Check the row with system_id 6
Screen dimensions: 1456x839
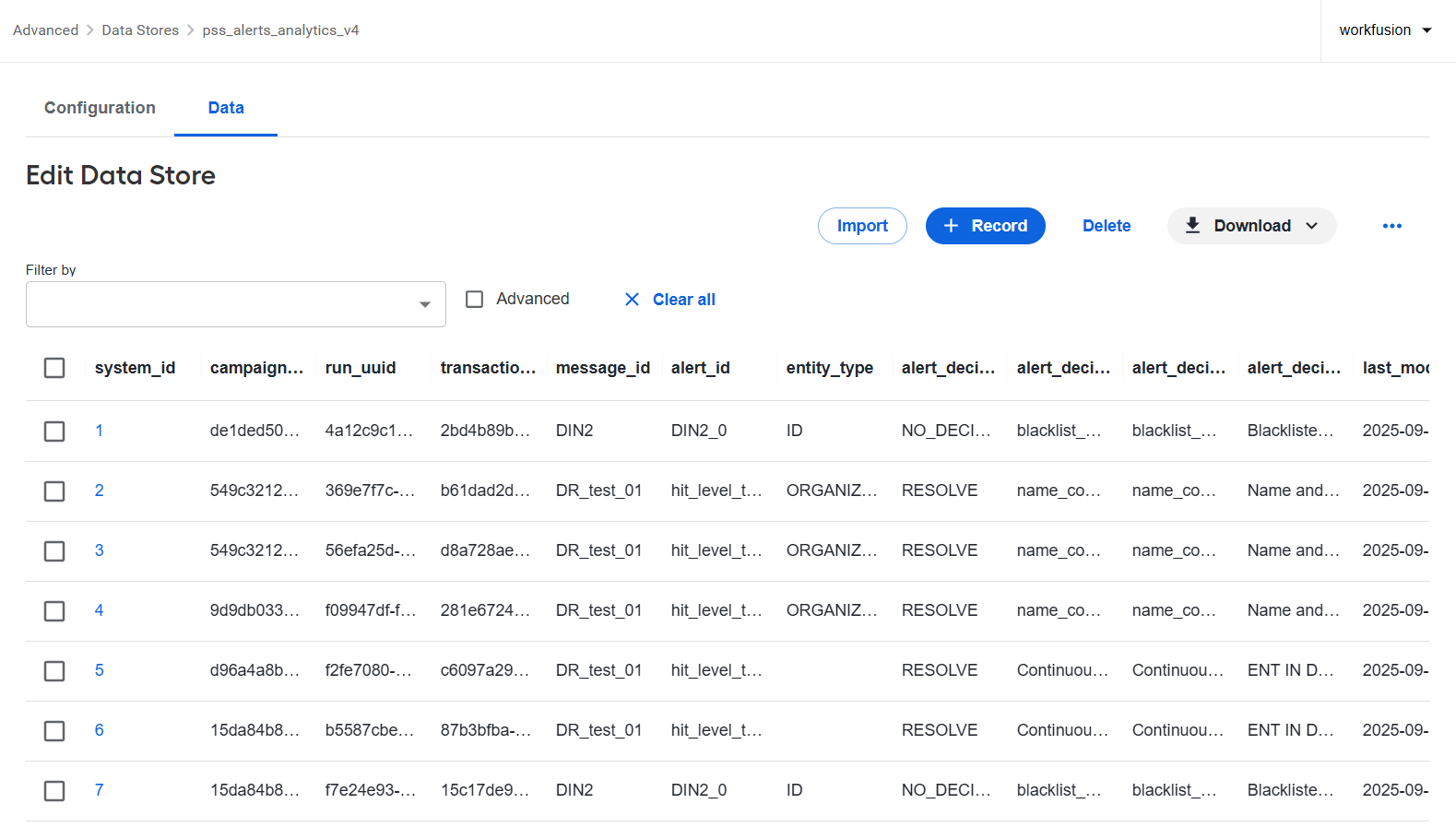point(54,731)
